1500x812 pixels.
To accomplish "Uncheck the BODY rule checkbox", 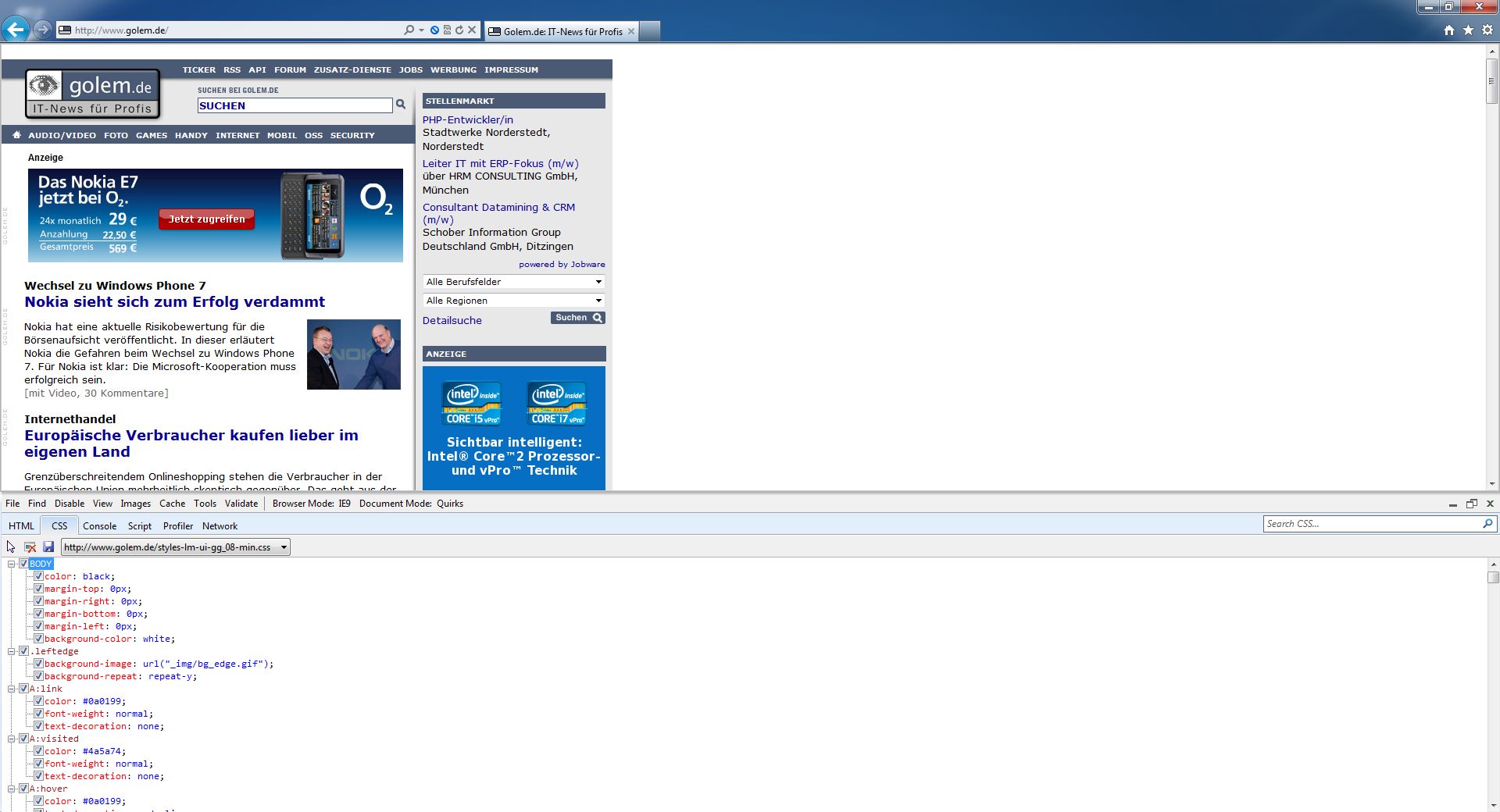I will click(23, 564).
